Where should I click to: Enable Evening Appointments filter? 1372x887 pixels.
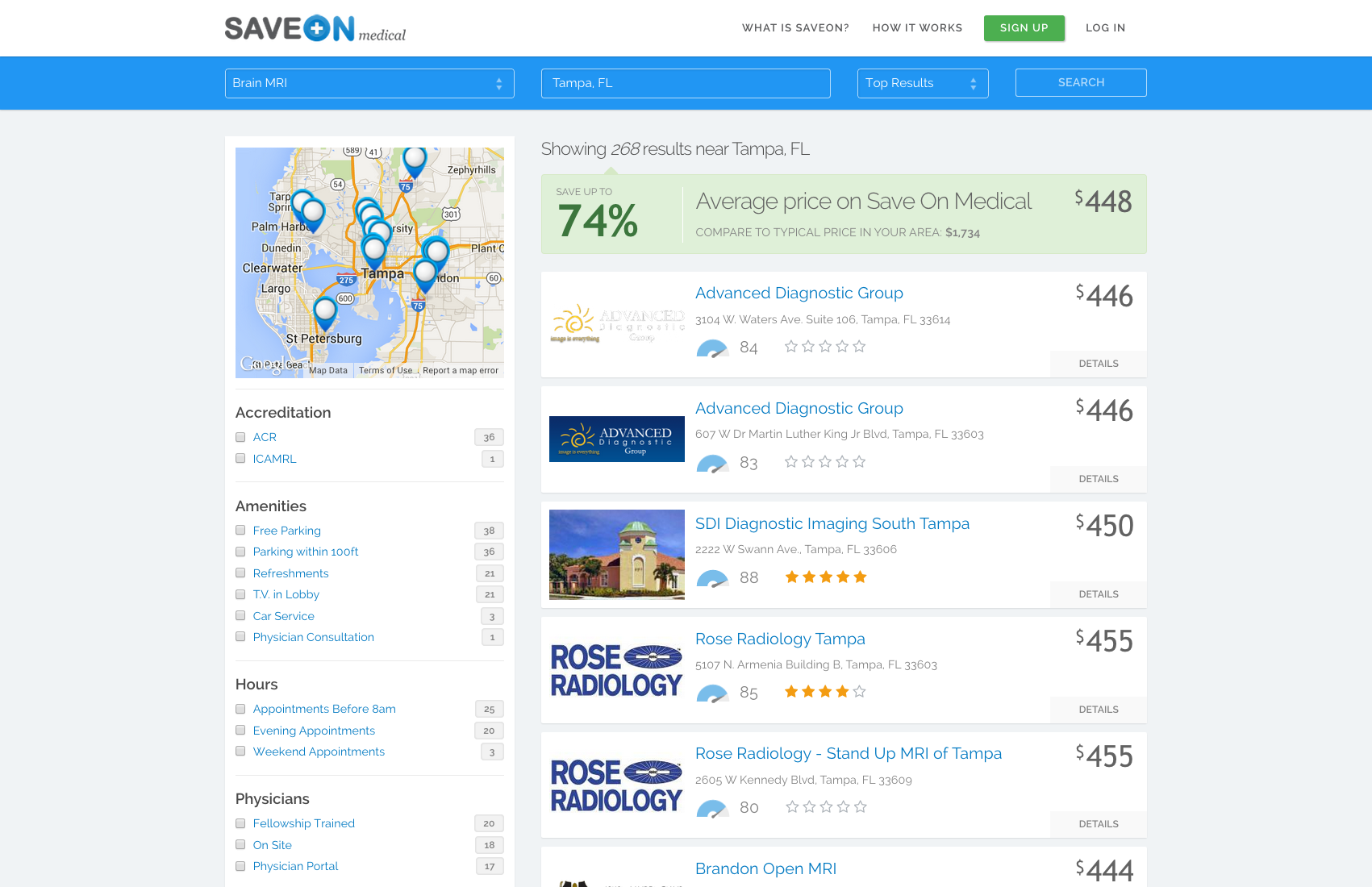click(x=240, y=730)
